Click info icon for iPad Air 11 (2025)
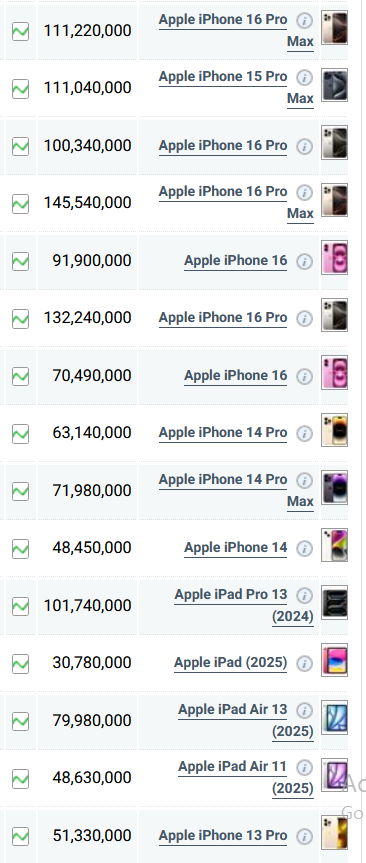366x863 pixels. [304, 768]
